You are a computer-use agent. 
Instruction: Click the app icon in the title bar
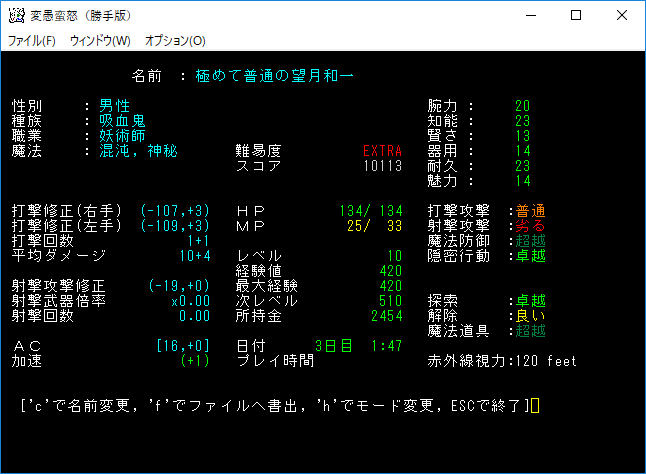16,15
